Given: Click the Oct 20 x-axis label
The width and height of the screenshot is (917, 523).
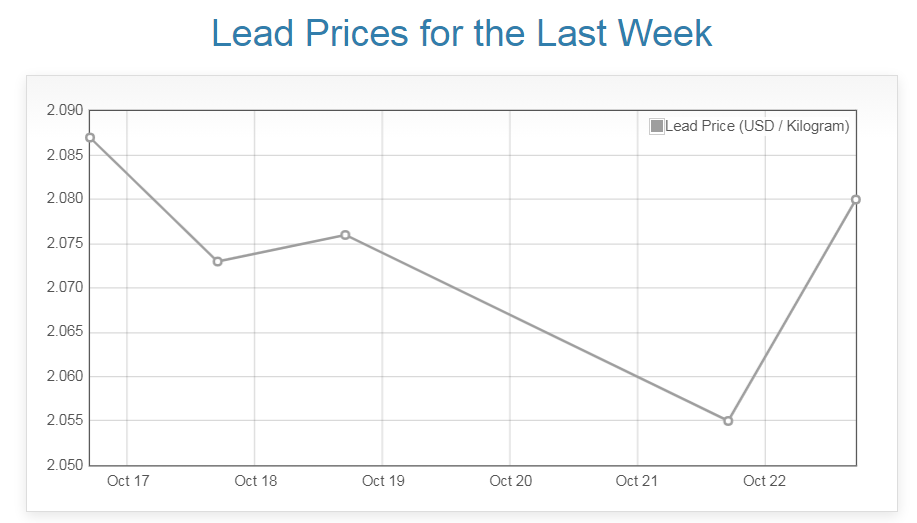Looking at the screenshot, I should pos(510,481).
